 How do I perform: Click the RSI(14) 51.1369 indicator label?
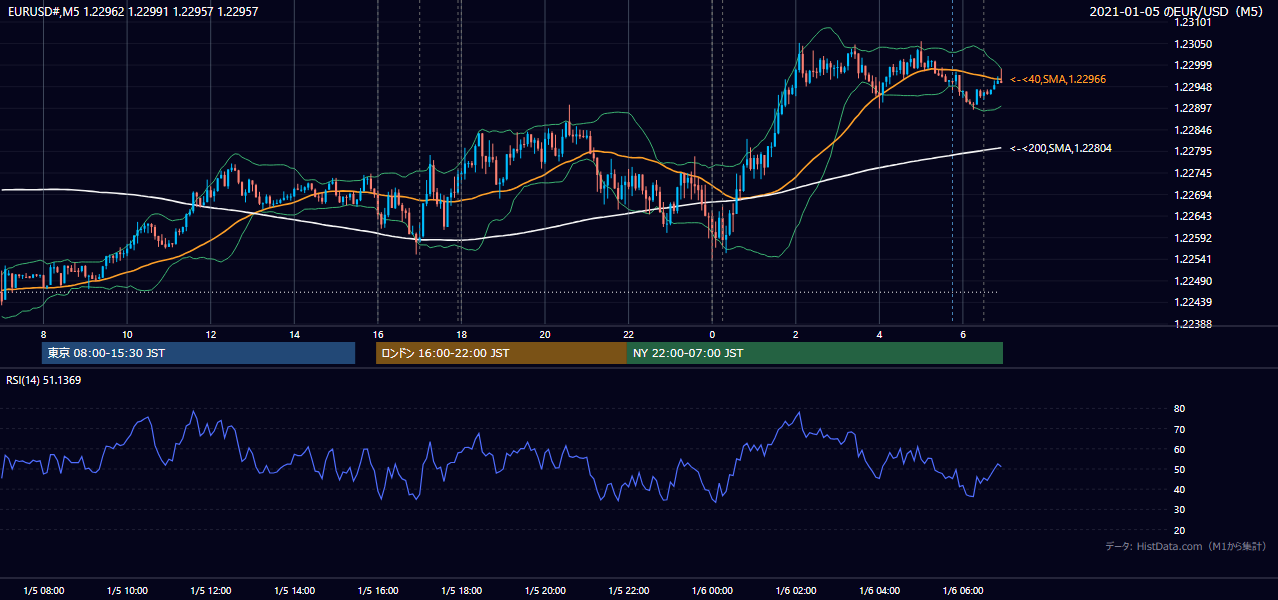tap(44, 380)
